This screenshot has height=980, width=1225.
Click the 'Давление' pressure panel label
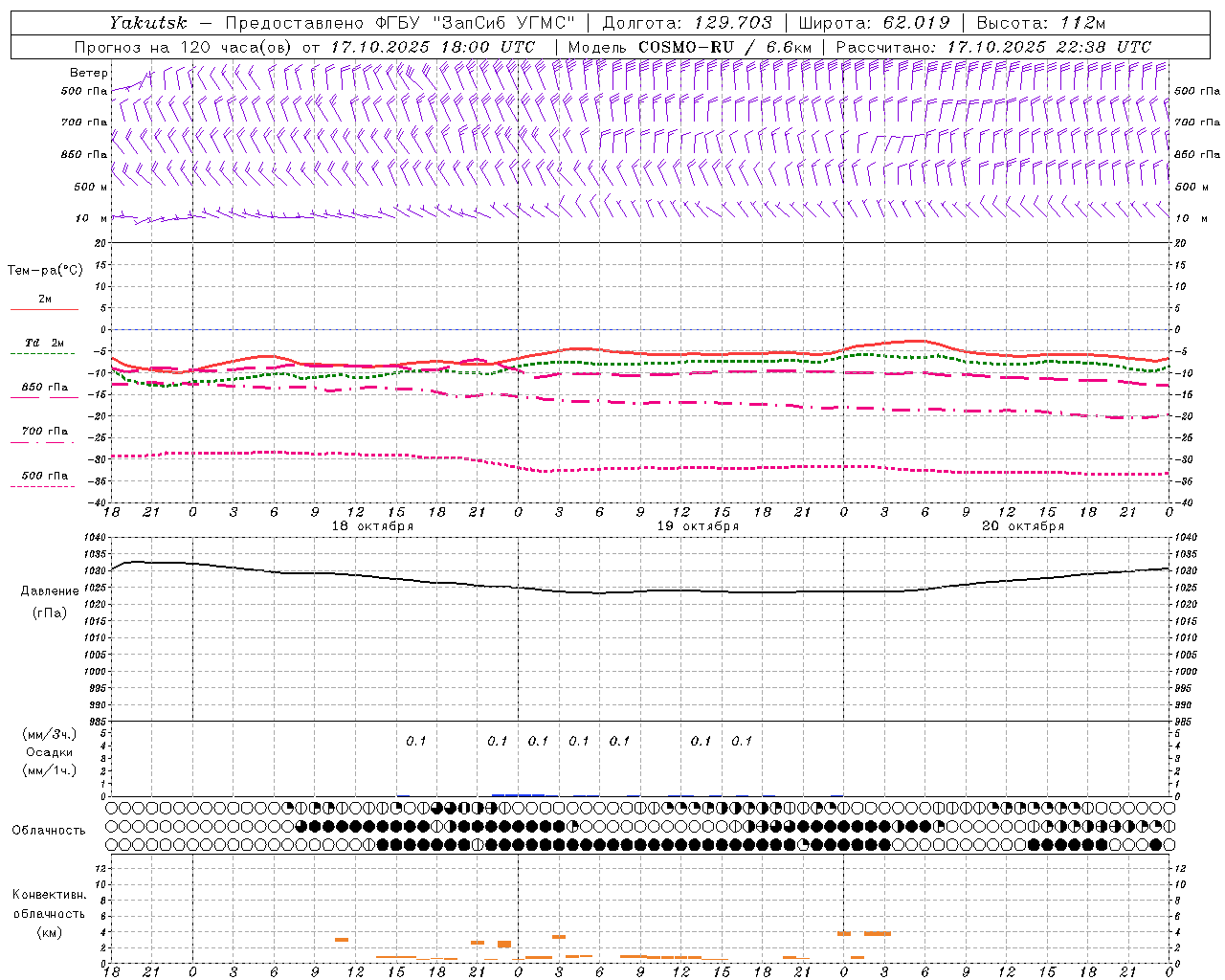point(50,591)
